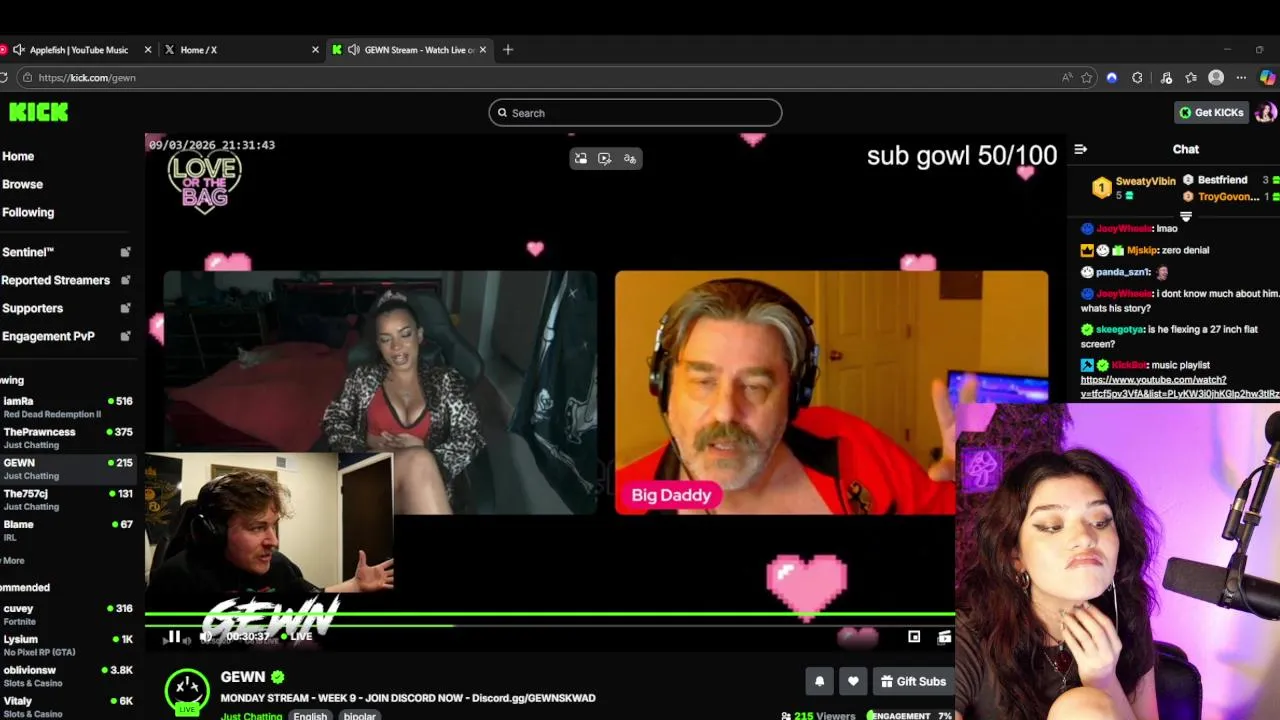The height and width of the screenshot is (720, 1280).
Task: Click the external icon beside Engagement PvP
Action: (x=125, y=336)
